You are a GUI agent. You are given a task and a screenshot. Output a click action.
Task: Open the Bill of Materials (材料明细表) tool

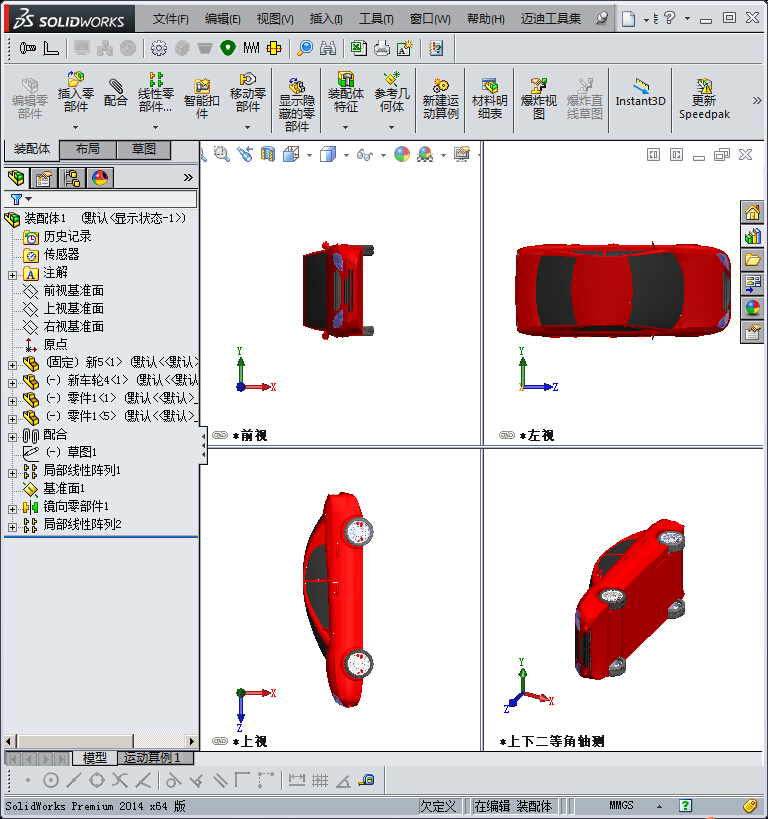tap(490, 98)
